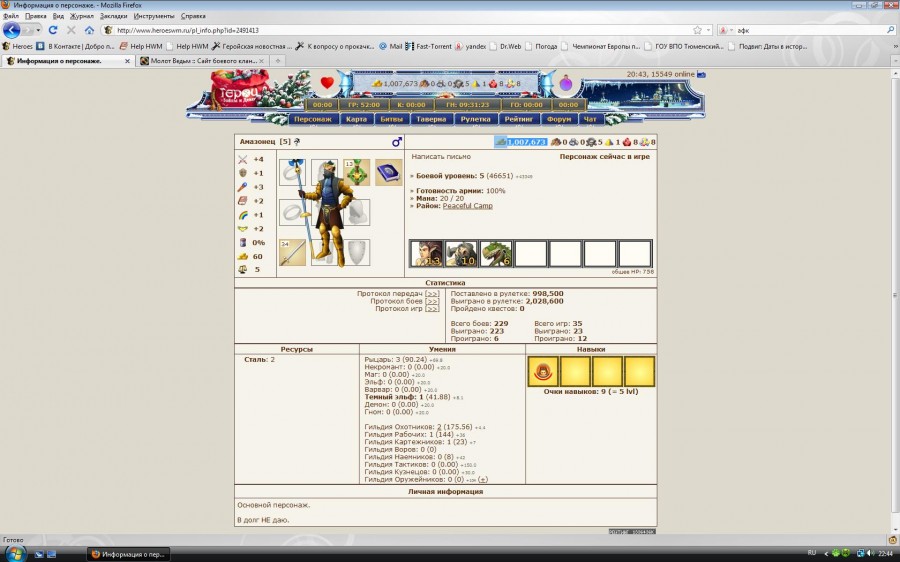Bookmark this page with the star icon

coord(697,30)
